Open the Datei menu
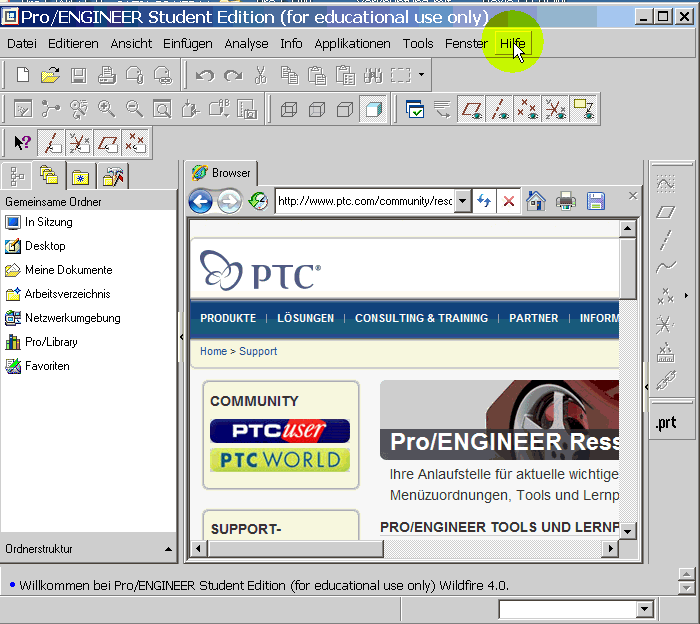The width and height of the screenshot is (700, 624). [21, 44]
